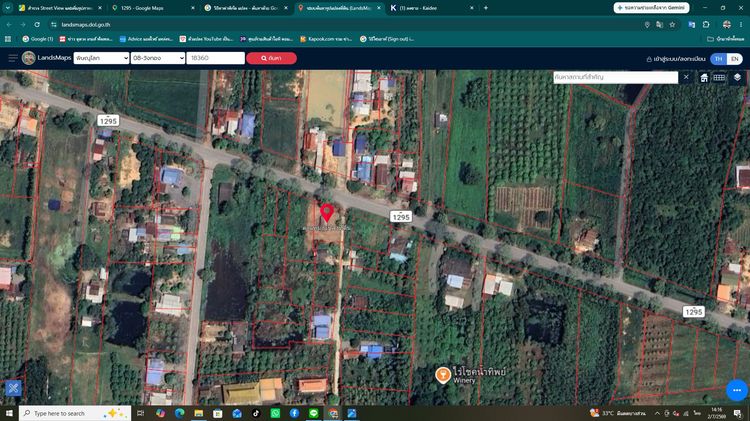Click the red search button

tap(271, 58)
